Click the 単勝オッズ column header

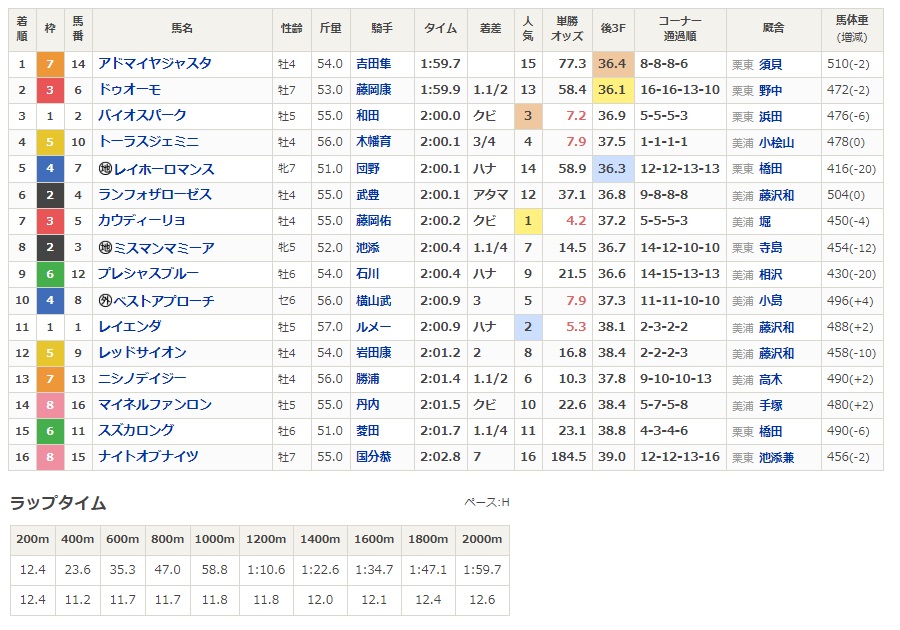[567, 28]
